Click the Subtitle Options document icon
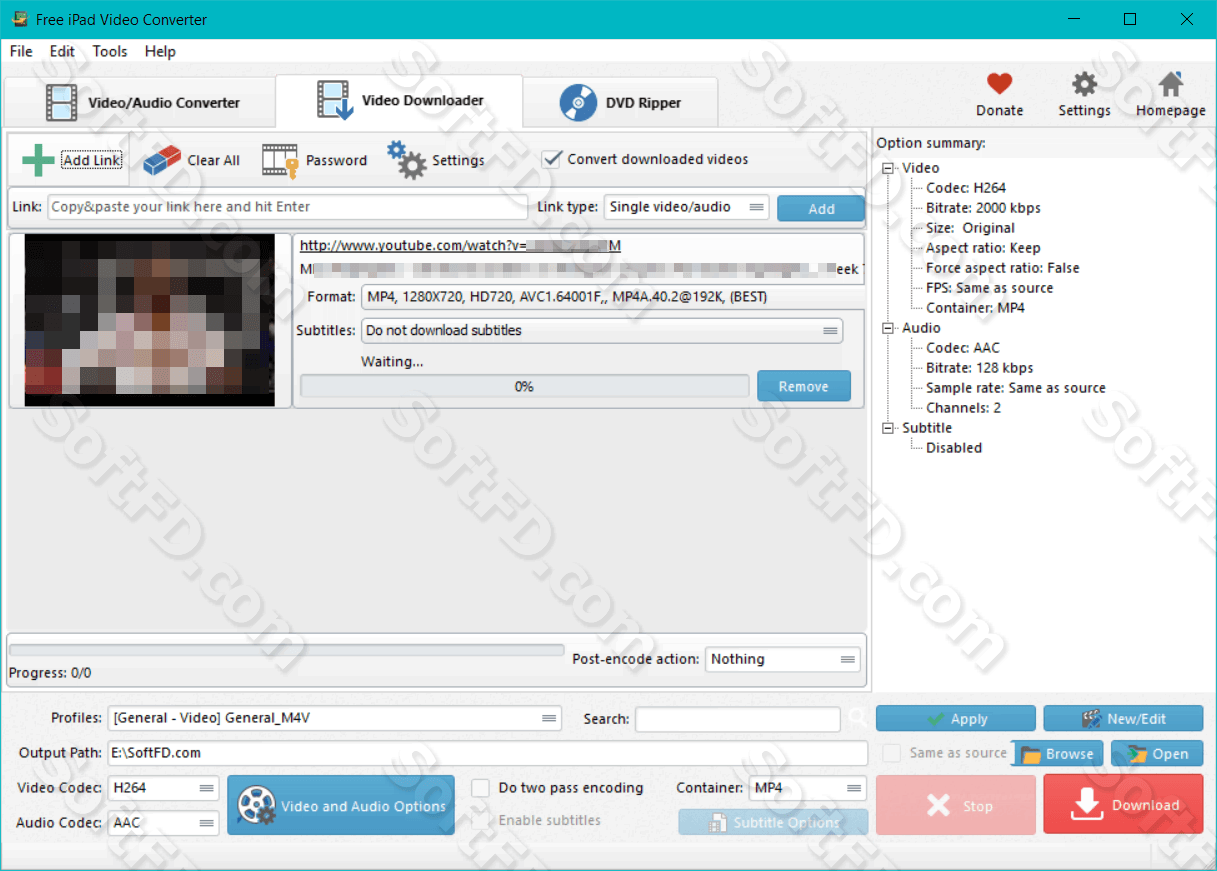1217x871 pixels. coord(718,822)
